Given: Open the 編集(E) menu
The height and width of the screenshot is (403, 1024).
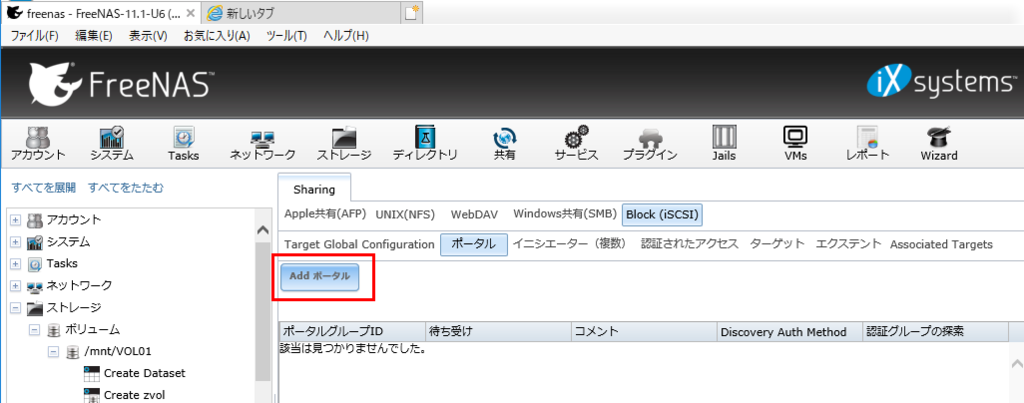Looking at the screenshot, I should point(94,36).
